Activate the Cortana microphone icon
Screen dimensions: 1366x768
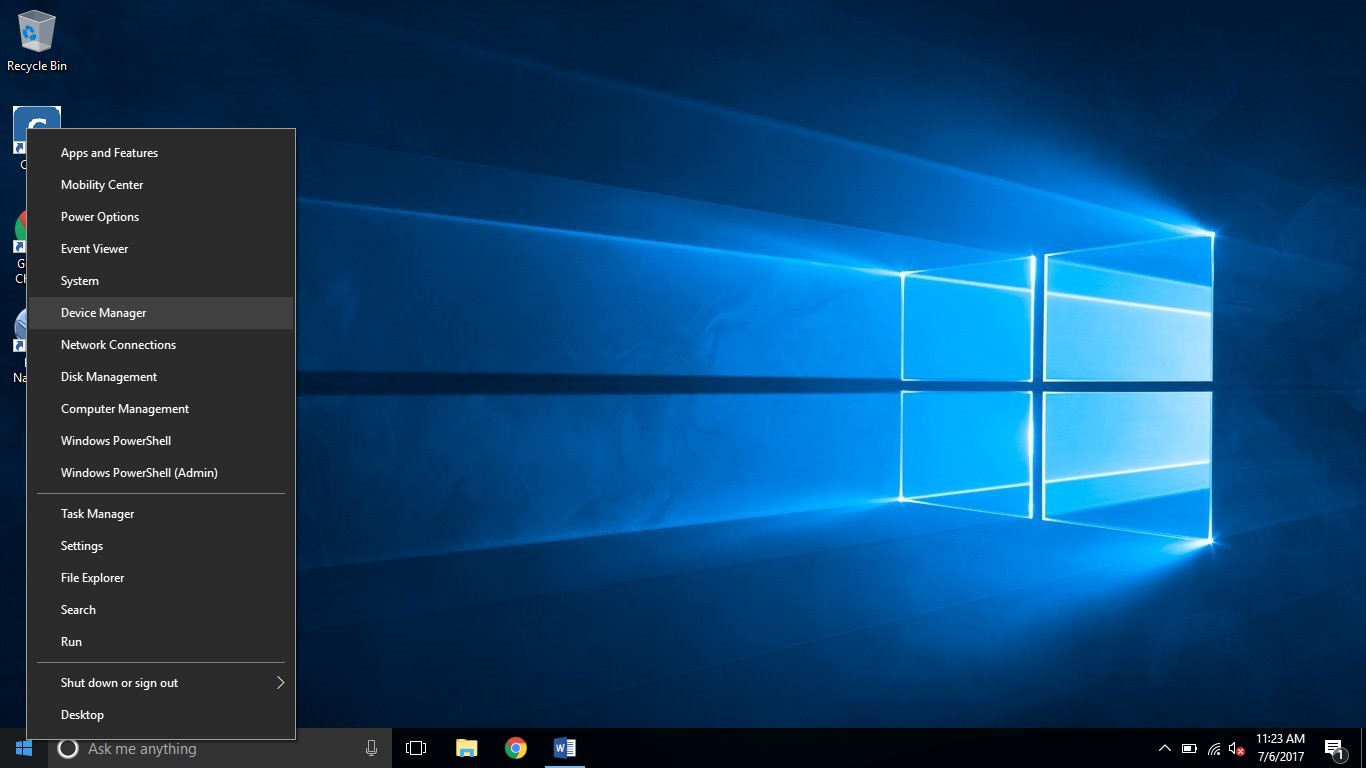point(371,748)
